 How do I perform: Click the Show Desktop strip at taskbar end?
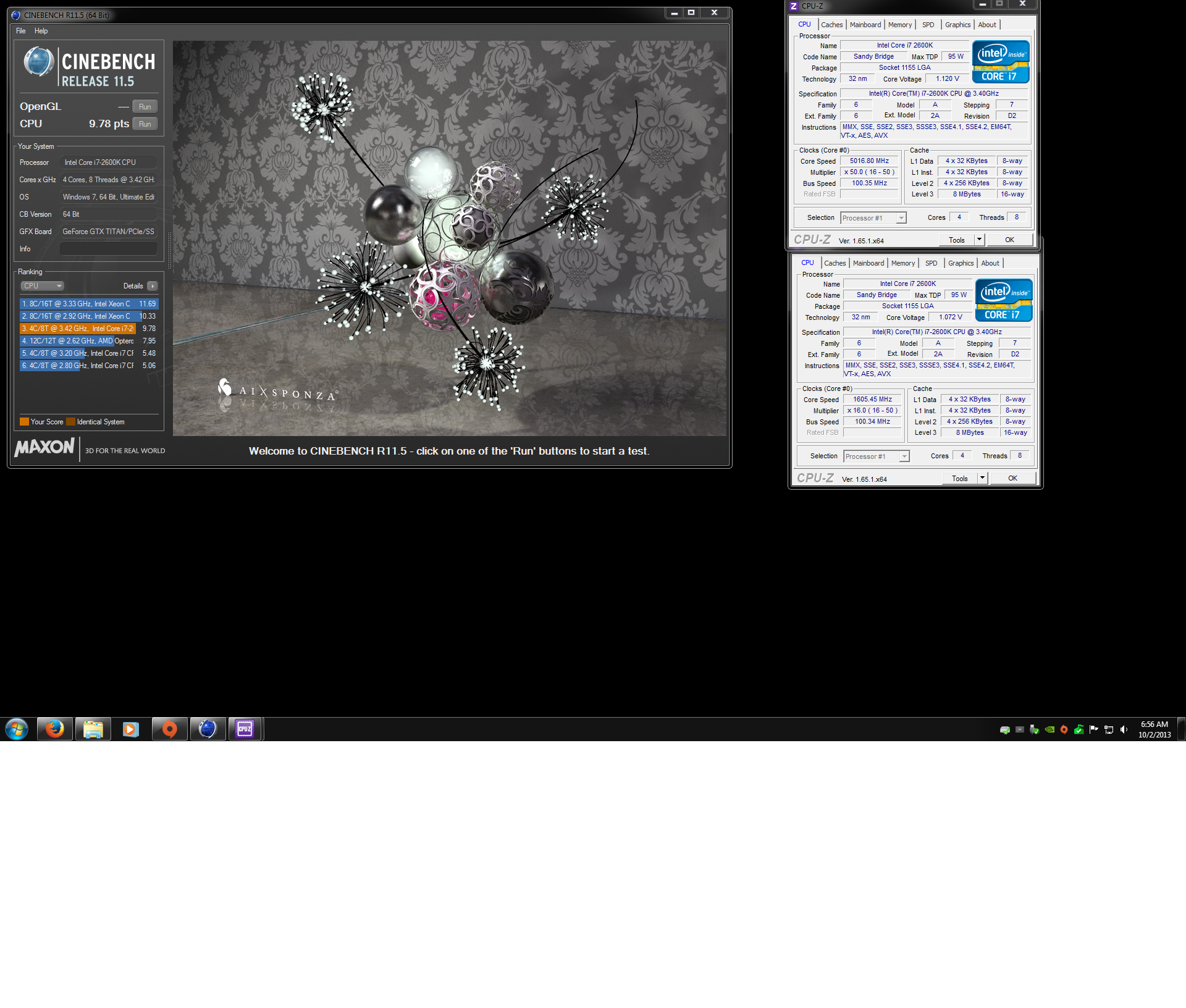click(1182, 729)
